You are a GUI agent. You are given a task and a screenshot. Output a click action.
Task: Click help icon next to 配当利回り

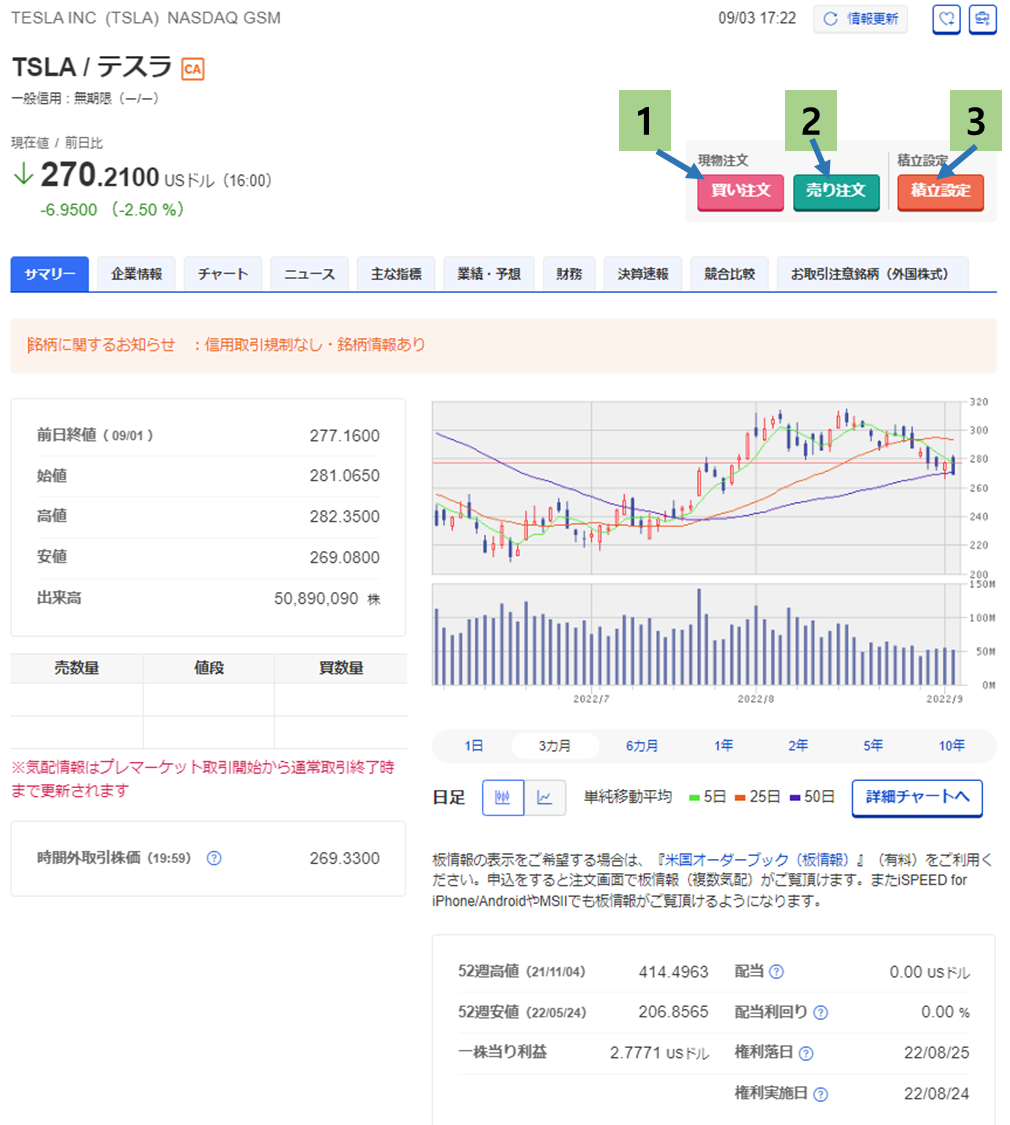click(x=821, y=1012)
